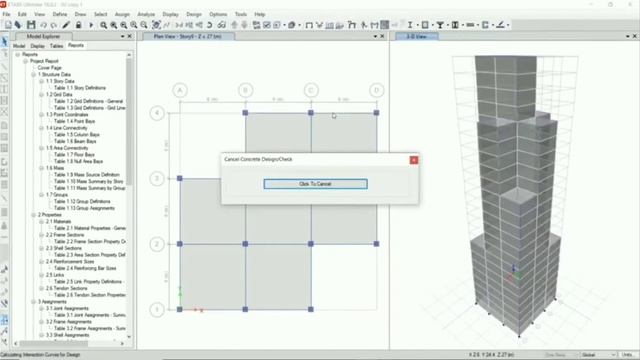Screen dimensions: 640x360
Task: Close the Cancel Concrete Design/Check dialog
Action: pyautogui.click(x=414, y=160)
